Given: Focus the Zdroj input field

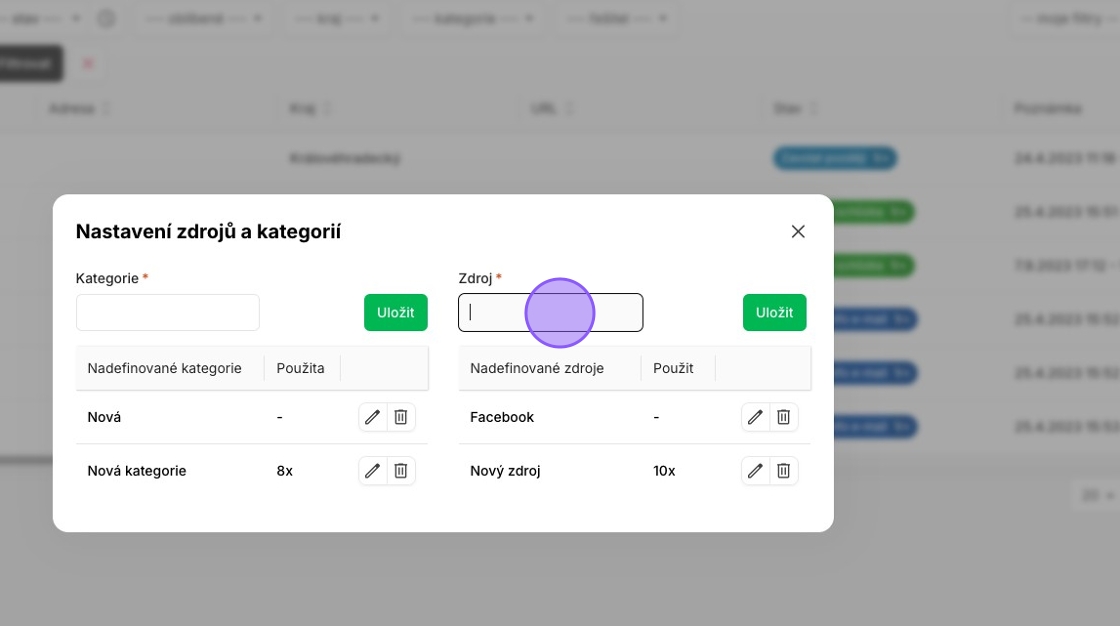Looking at the screenshot, I should click(x=551, y=312).
